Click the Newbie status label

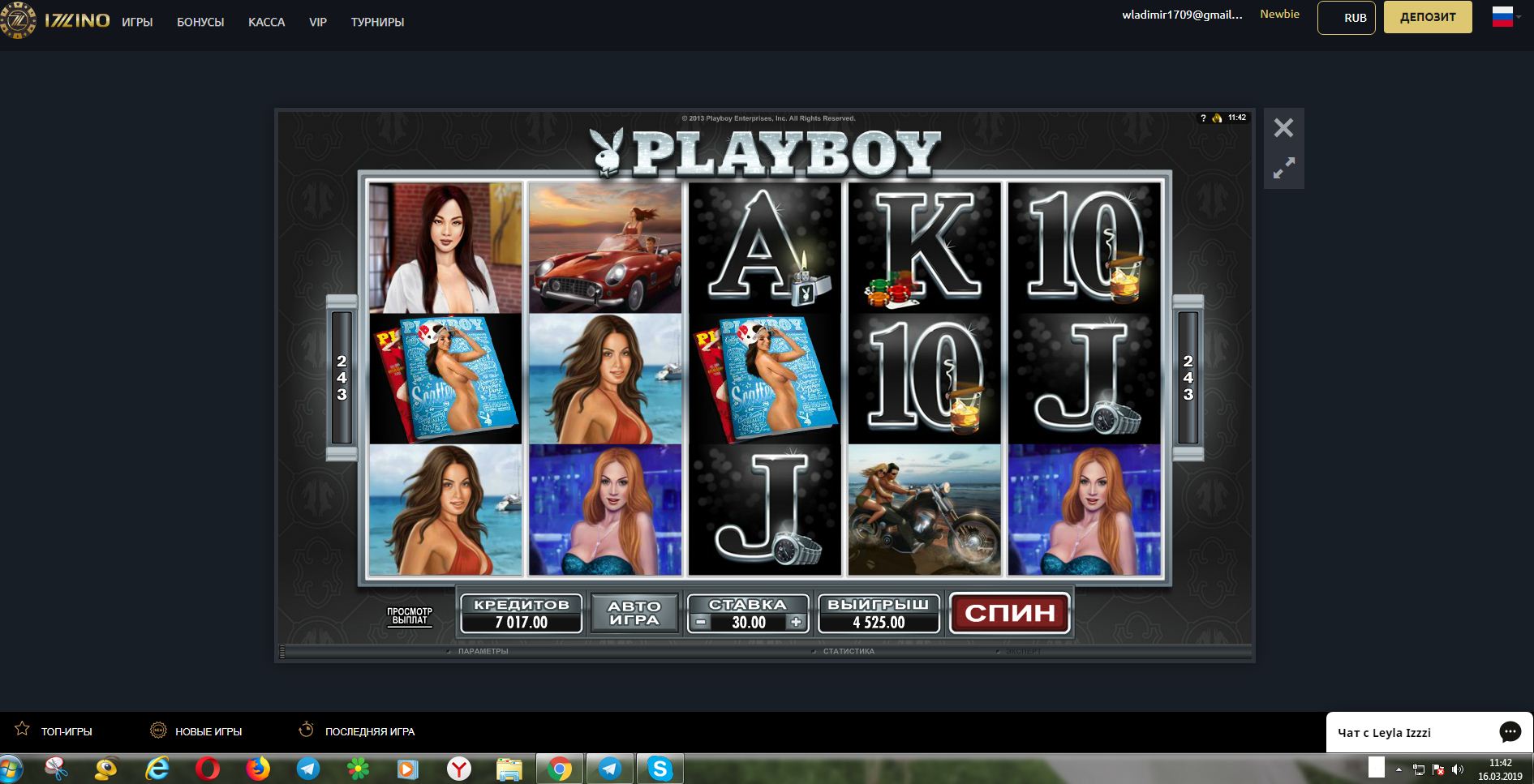[x=1279, y=14]
